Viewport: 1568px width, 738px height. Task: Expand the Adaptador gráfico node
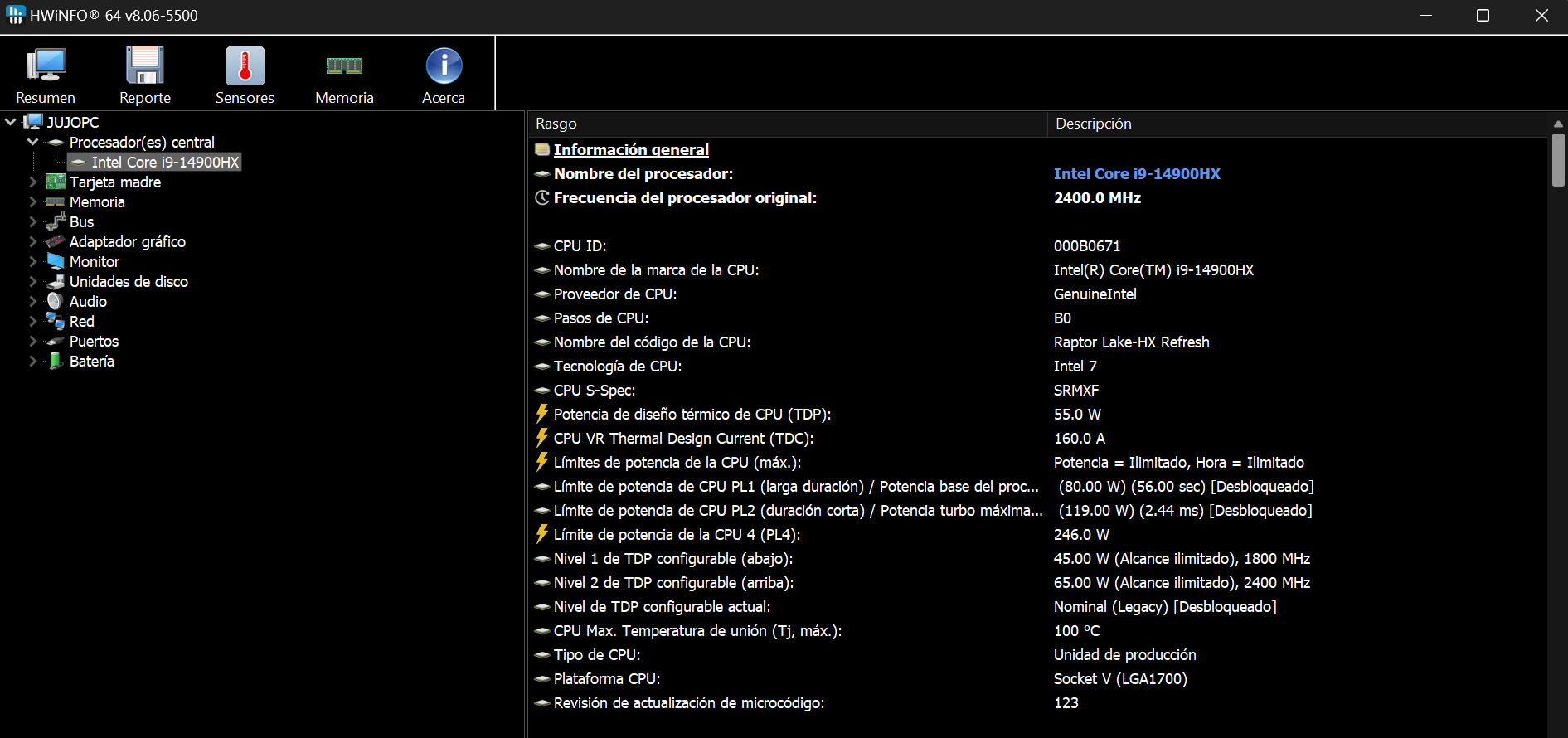(x=33, y=241)
